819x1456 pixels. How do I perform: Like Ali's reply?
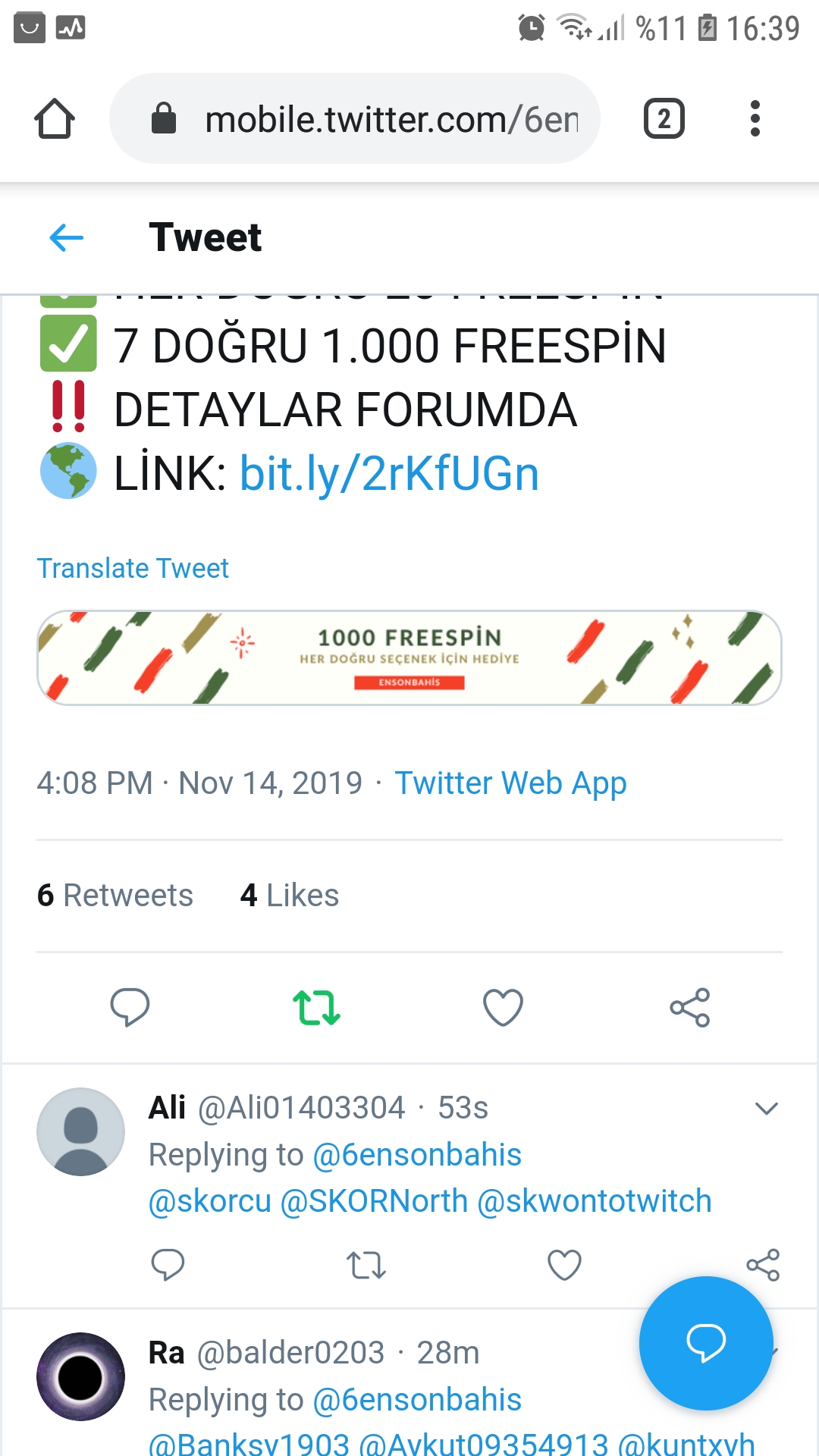tap(564, 1265)
